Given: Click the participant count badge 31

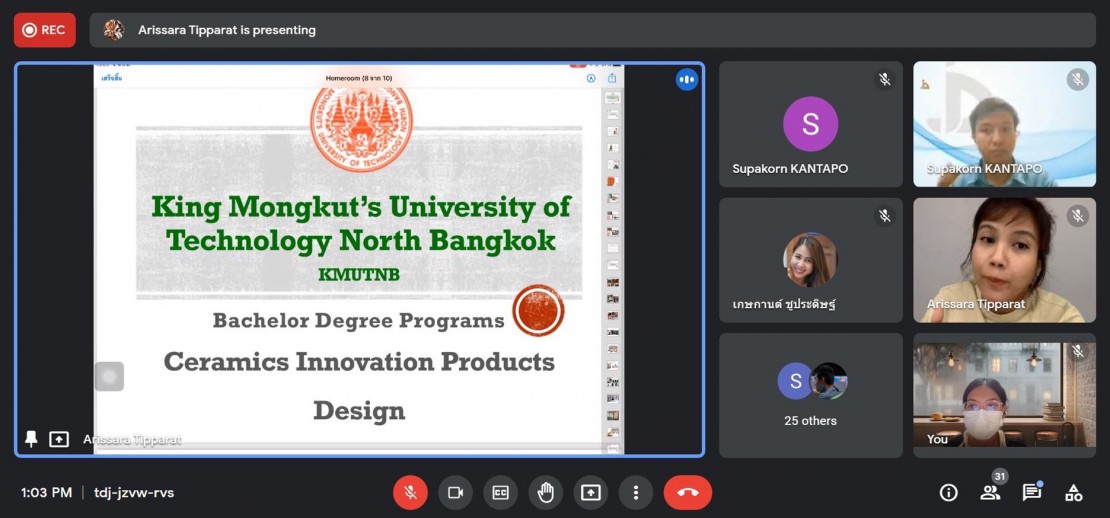Looking at the screenshot, I should coord(1000,476).
